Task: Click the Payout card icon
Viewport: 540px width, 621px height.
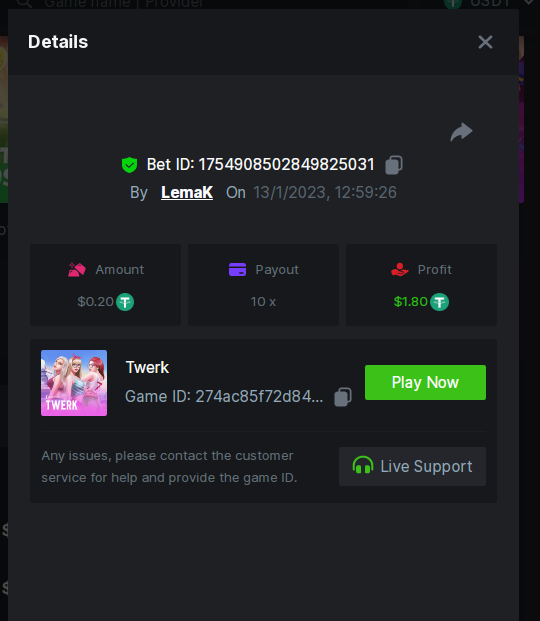Action: (237, 270)
